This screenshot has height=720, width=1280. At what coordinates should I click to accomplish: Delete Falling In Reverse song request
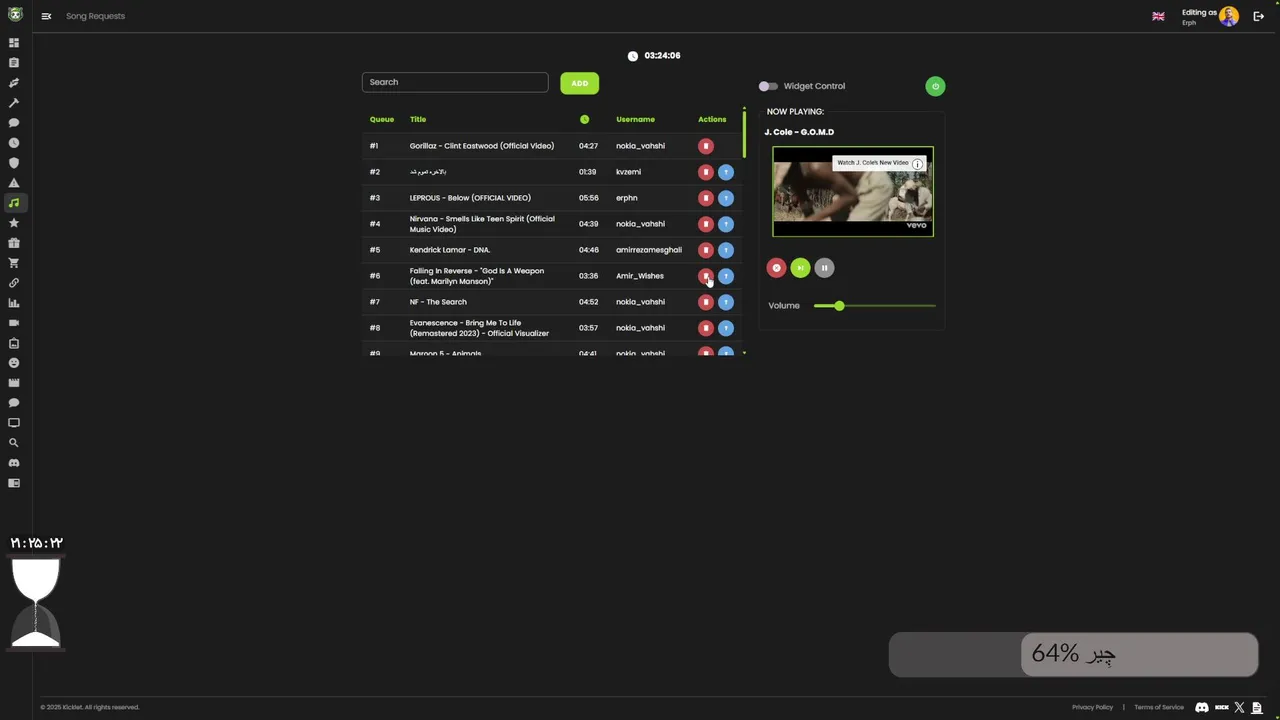click(x=706, y=276)
